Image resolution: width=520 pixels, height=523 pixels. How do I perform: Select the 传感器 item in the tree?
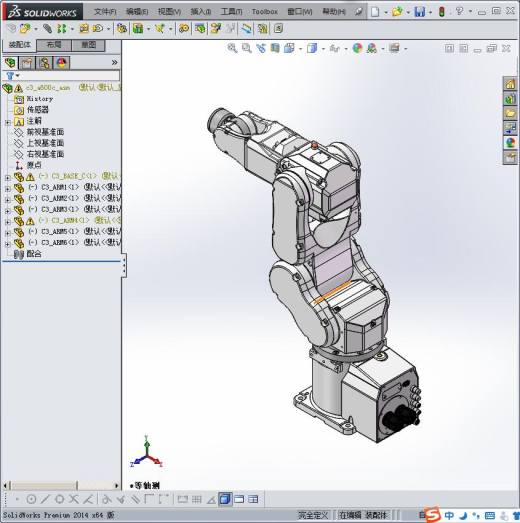pyautogui.click(x=37, y=110)
